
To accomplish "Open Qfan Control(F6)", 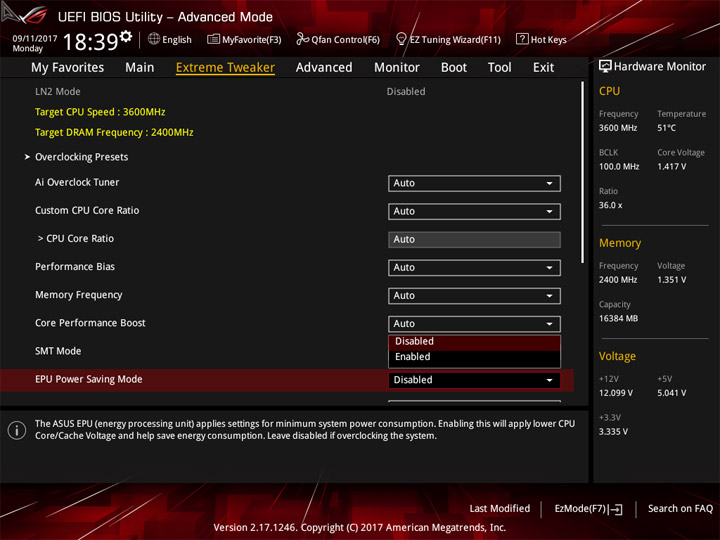I will pyautogui.click(x=338, y=39).
